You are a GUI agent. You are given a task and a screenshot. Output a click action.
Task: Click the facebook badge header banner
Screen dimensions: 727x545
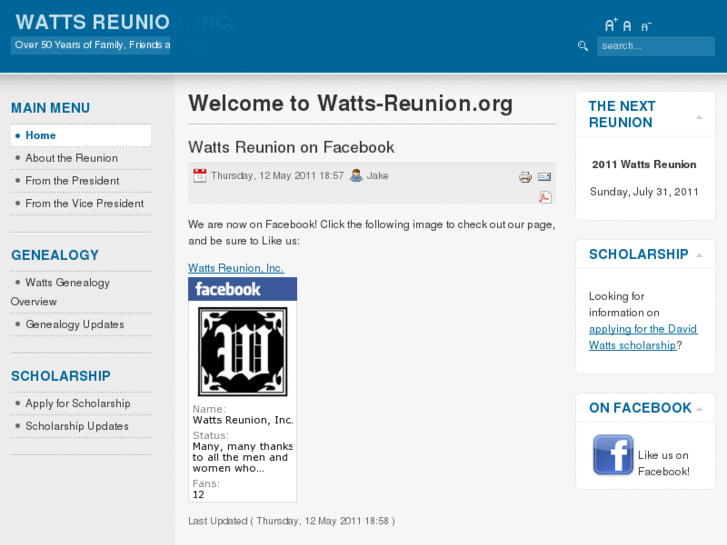(x=242, y=289)
